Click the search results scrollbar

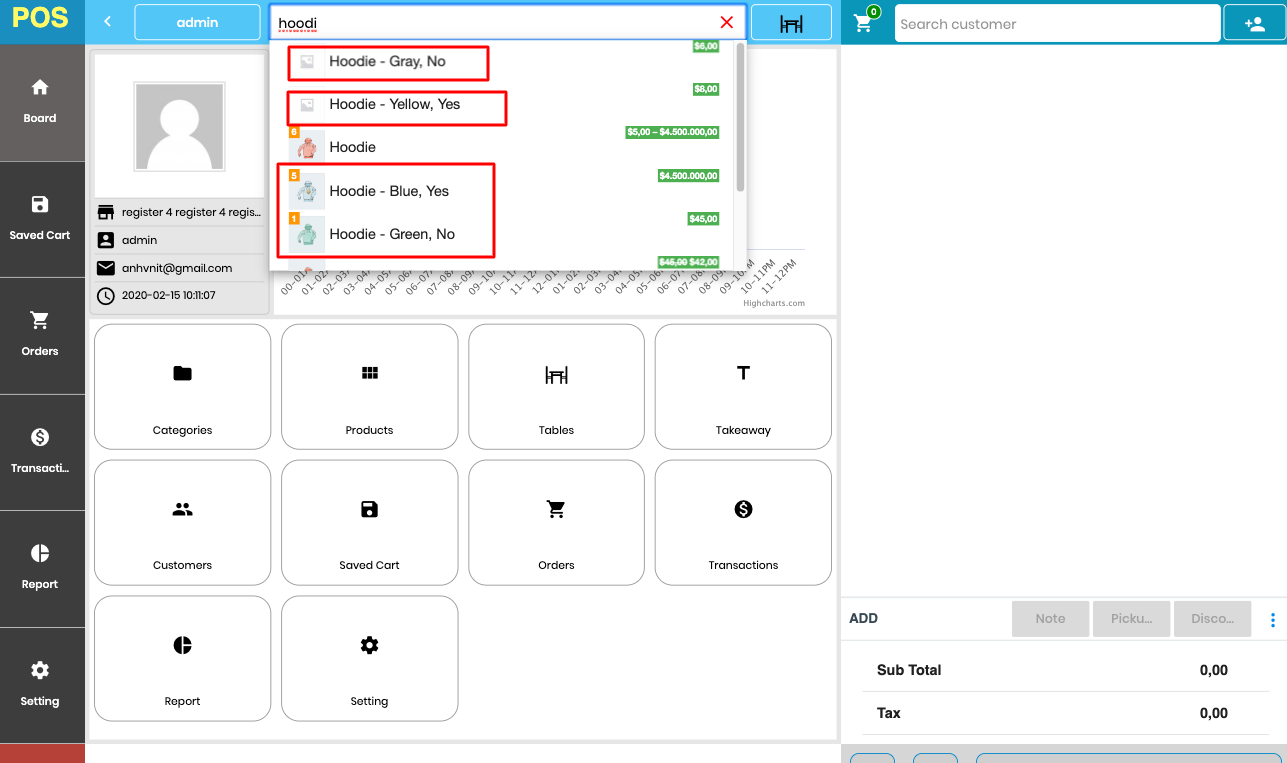[x=740, y=120]
